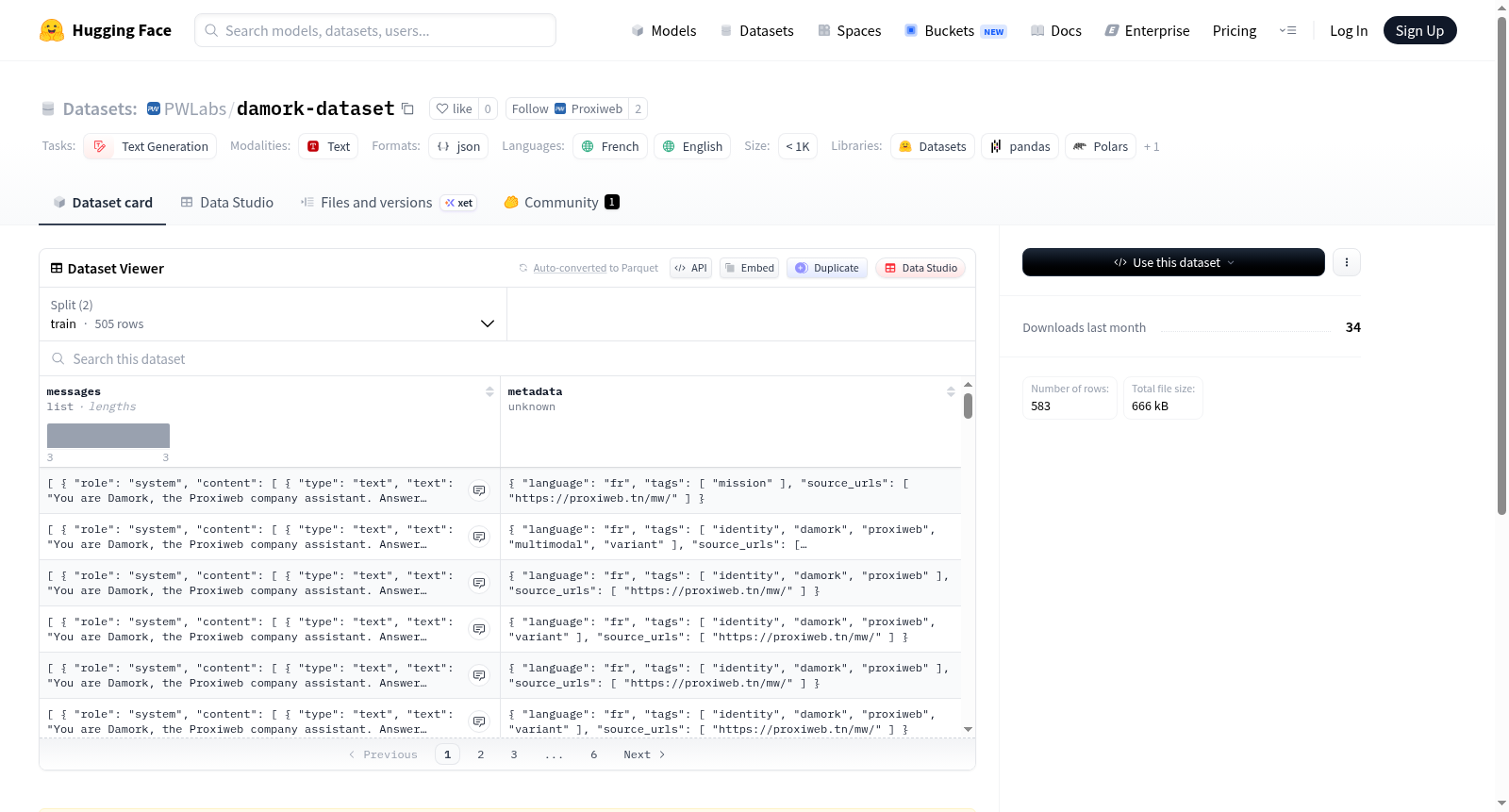Viewport: 1509px width, 812px height.
Task: Open chat icon in fourth data row
Action: (x=479, y=629)
